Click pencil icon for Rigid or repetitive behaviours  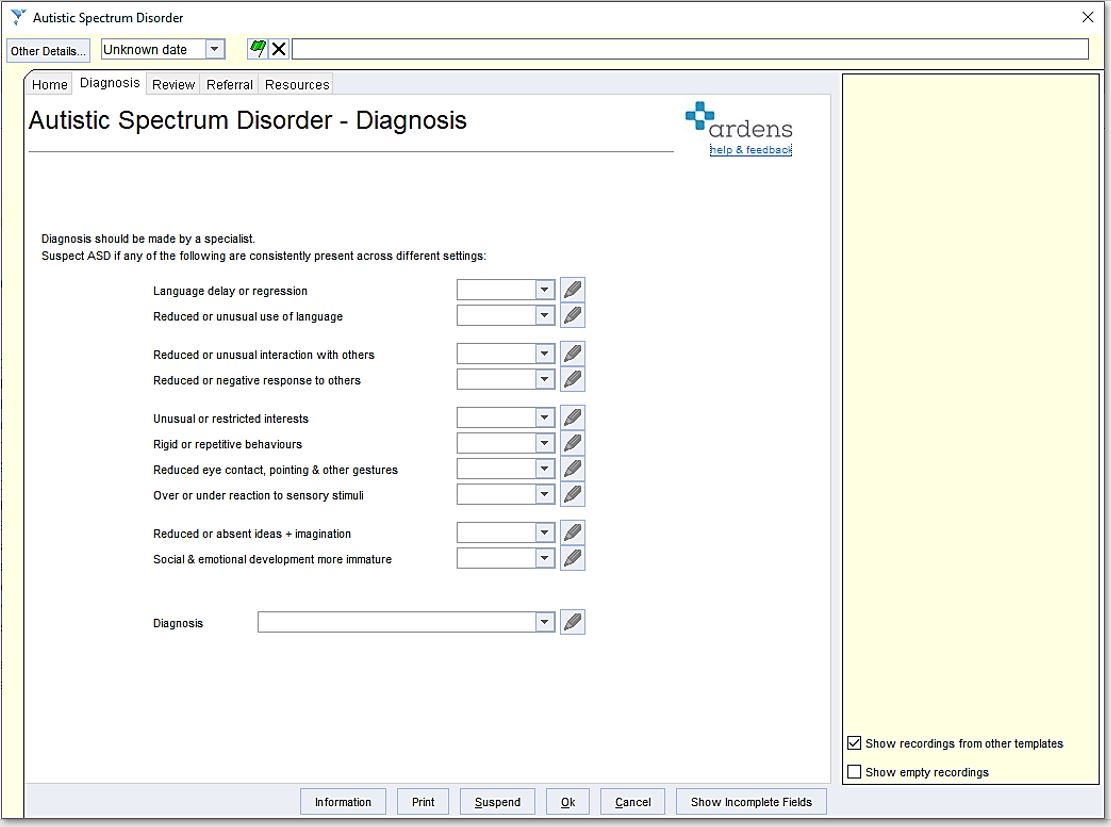(x=573, y=443)
